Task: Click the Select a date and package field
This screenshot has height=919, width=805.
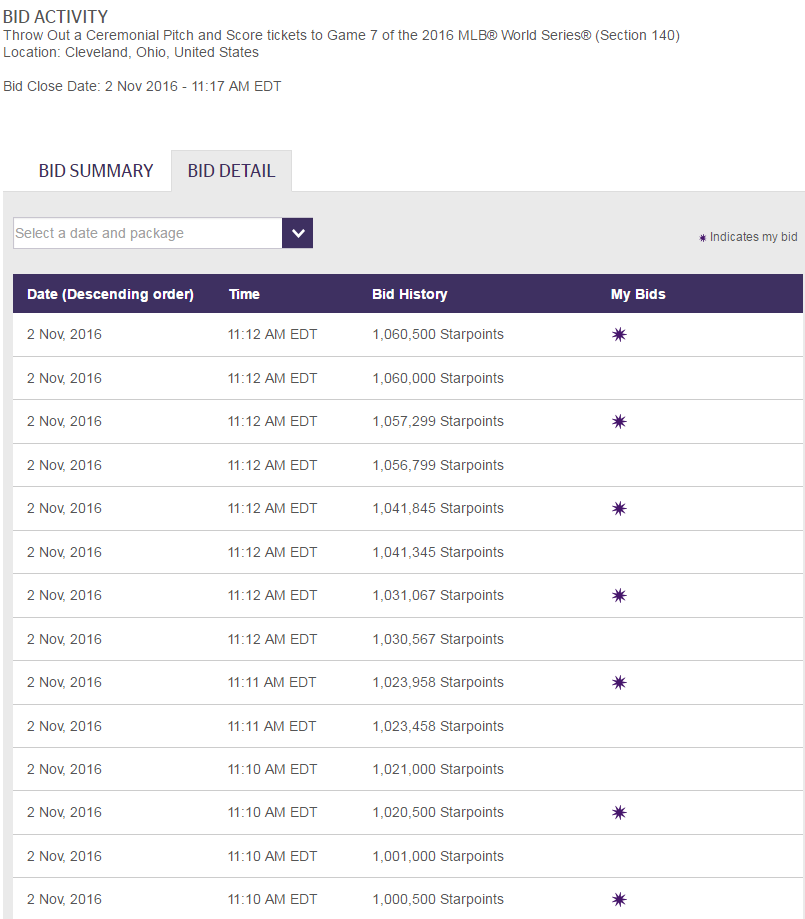Action: (148, 233)
